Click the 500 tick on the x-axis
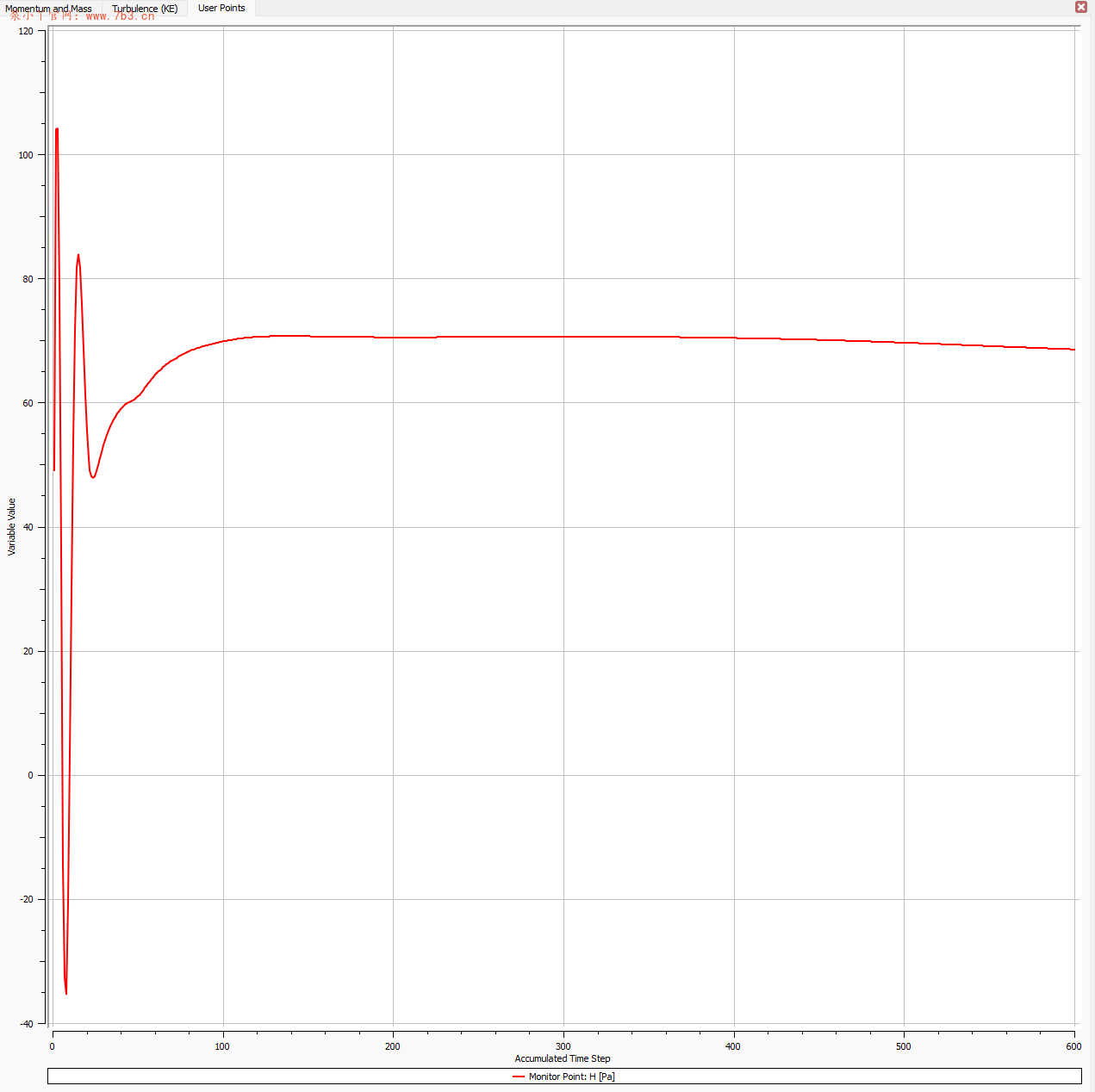Viewport: 1095px width, 1092px height. (903, 1046)
